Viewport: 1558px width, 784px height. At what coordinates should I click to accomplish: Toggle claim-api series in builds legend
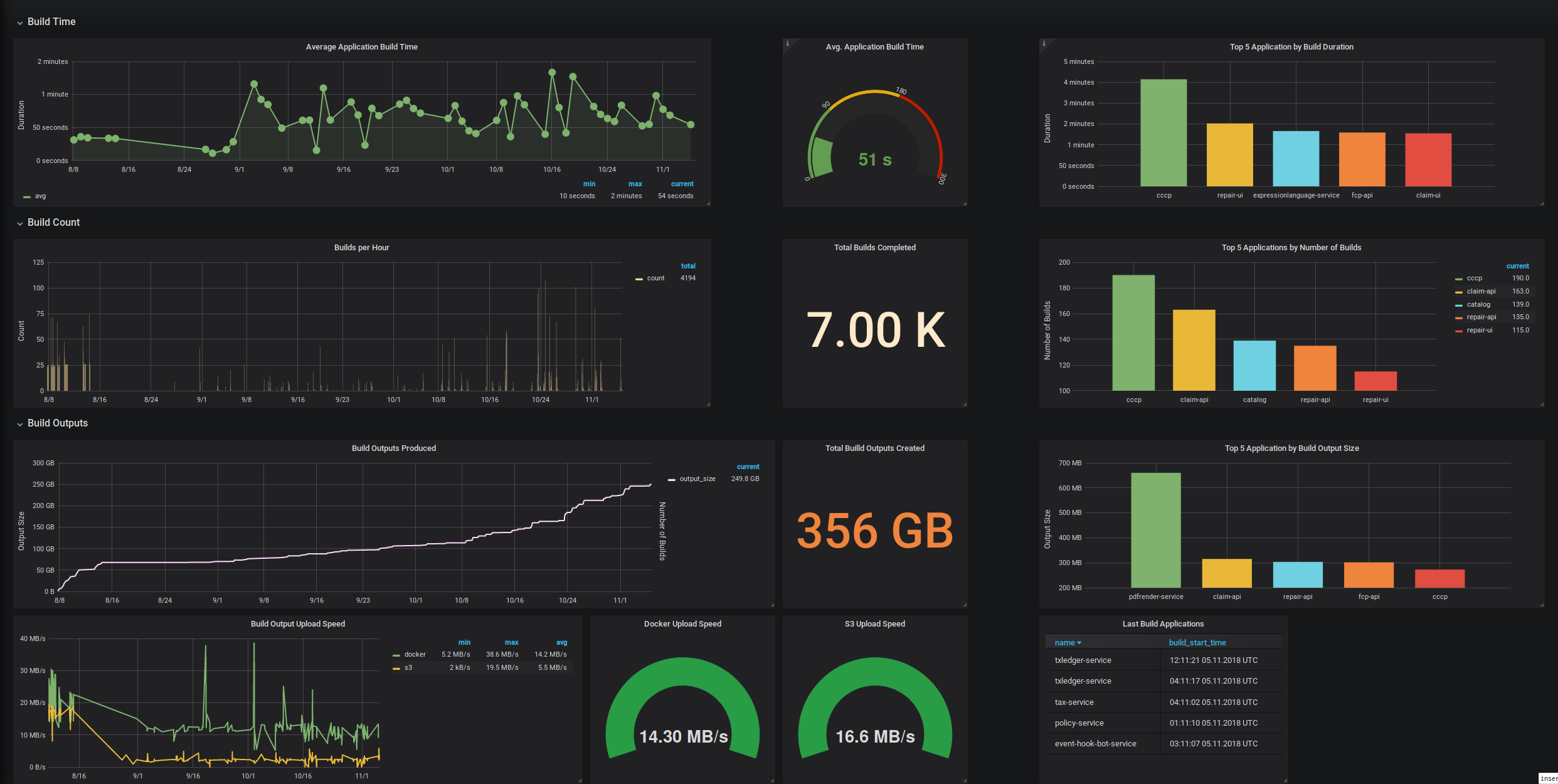[x=1480, y=291]
